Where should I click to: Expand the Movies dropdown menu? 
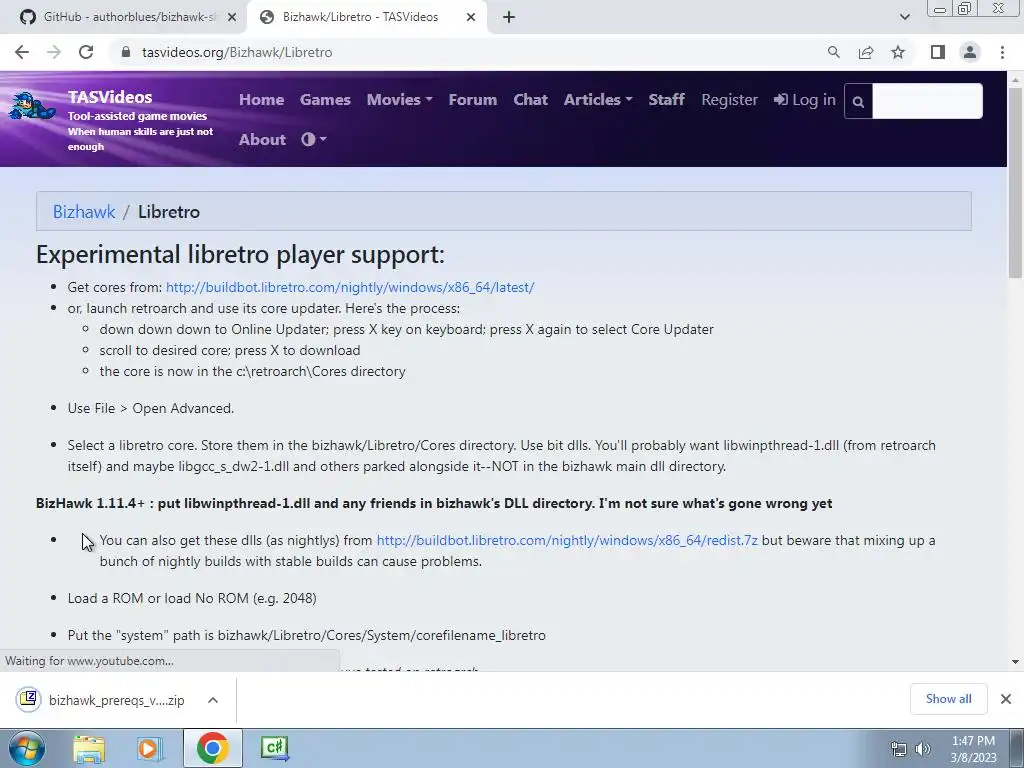400,100
